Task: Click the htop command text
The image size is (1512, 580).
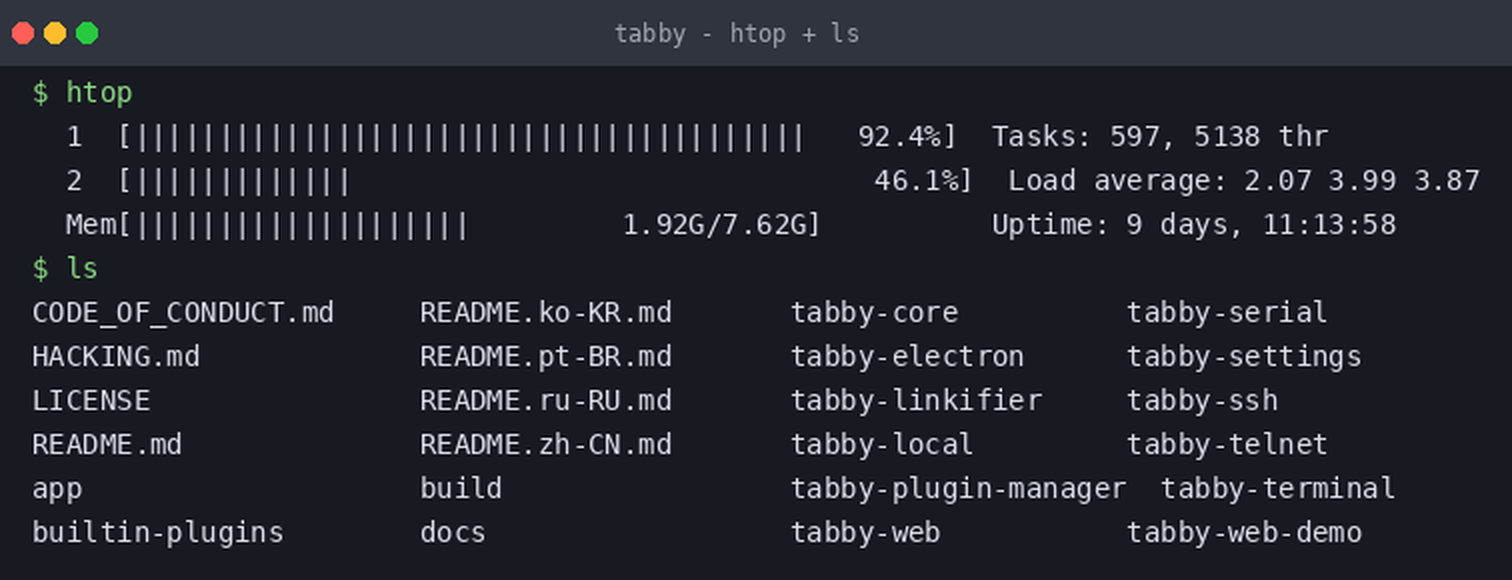Action: (x=99, y=93)
